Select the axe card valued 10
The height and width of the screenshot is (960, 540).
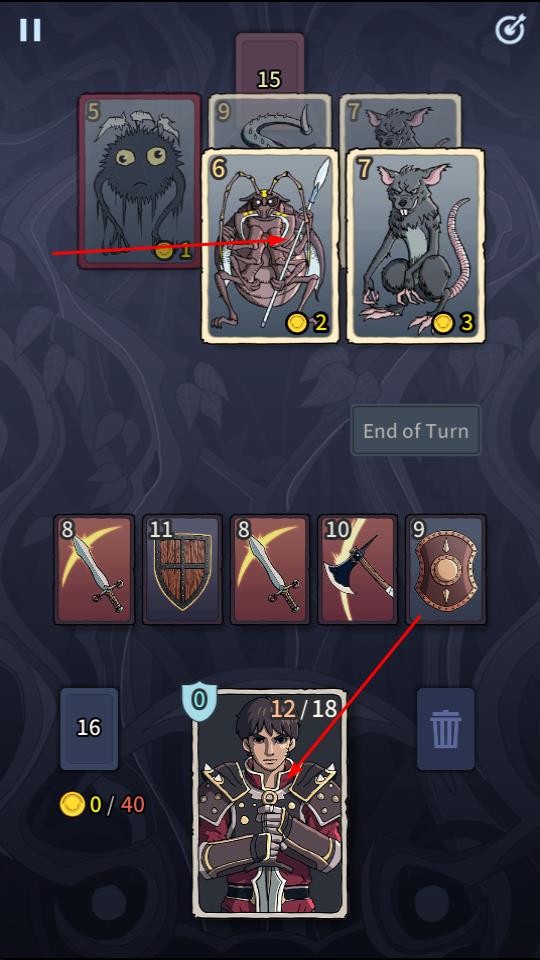358,569
